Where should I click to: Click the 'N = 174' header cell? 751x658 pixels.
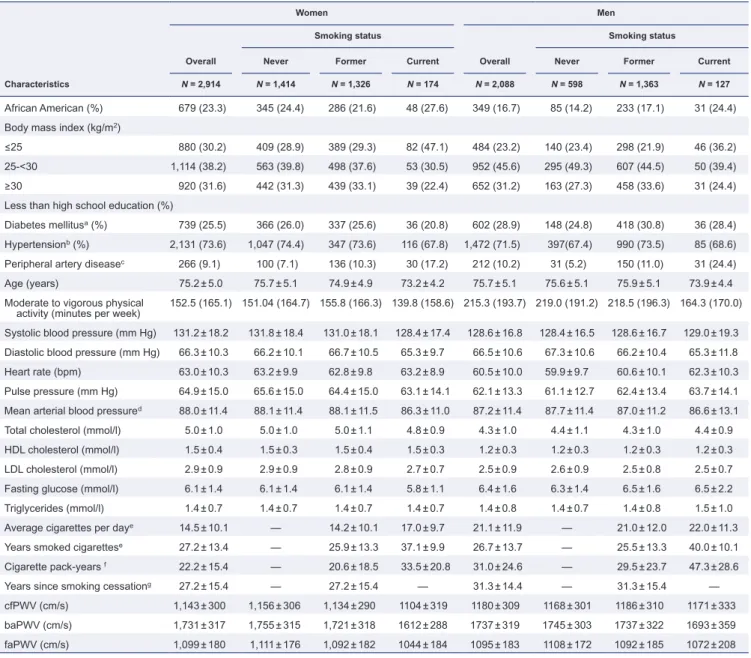(422, 84)
